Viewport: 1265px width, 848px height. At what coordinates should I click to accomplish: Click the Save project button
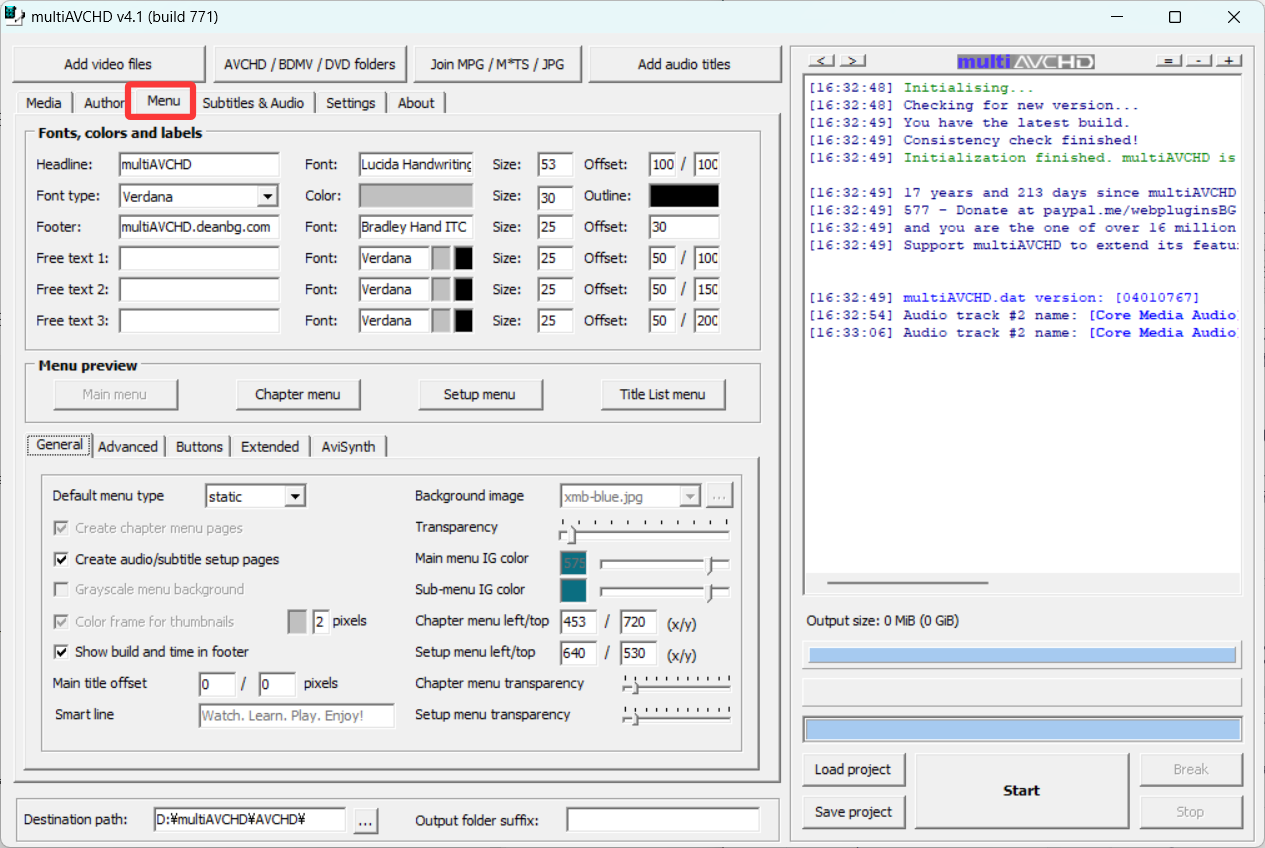pyautogui.click(x=853, y=812)
